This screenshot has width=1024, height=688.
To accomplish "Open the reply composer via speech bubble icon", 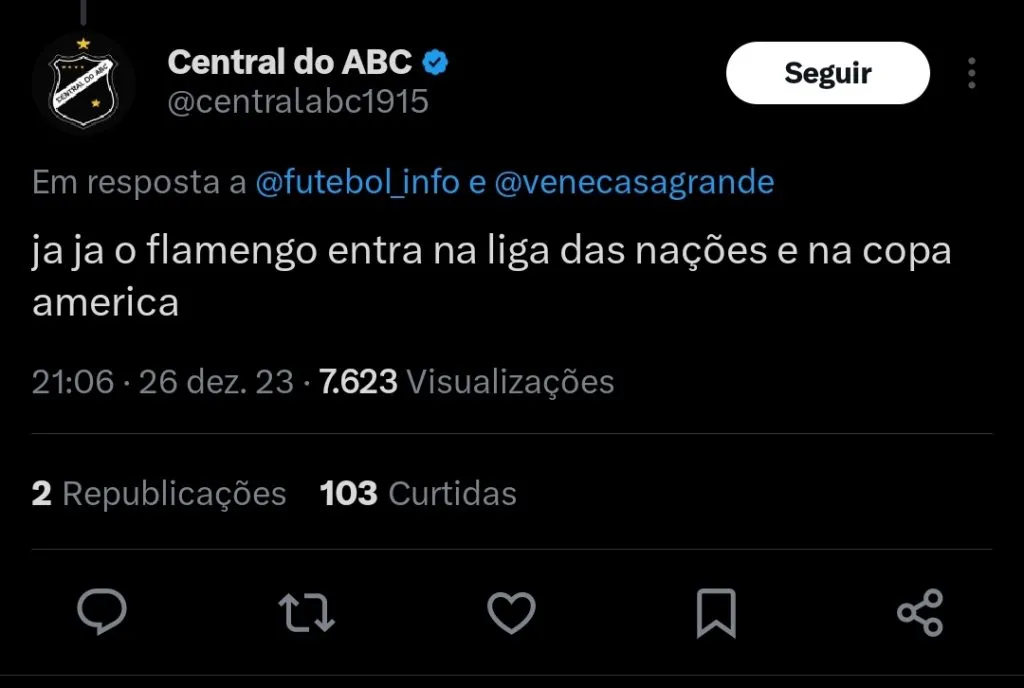I will point(102,612).
